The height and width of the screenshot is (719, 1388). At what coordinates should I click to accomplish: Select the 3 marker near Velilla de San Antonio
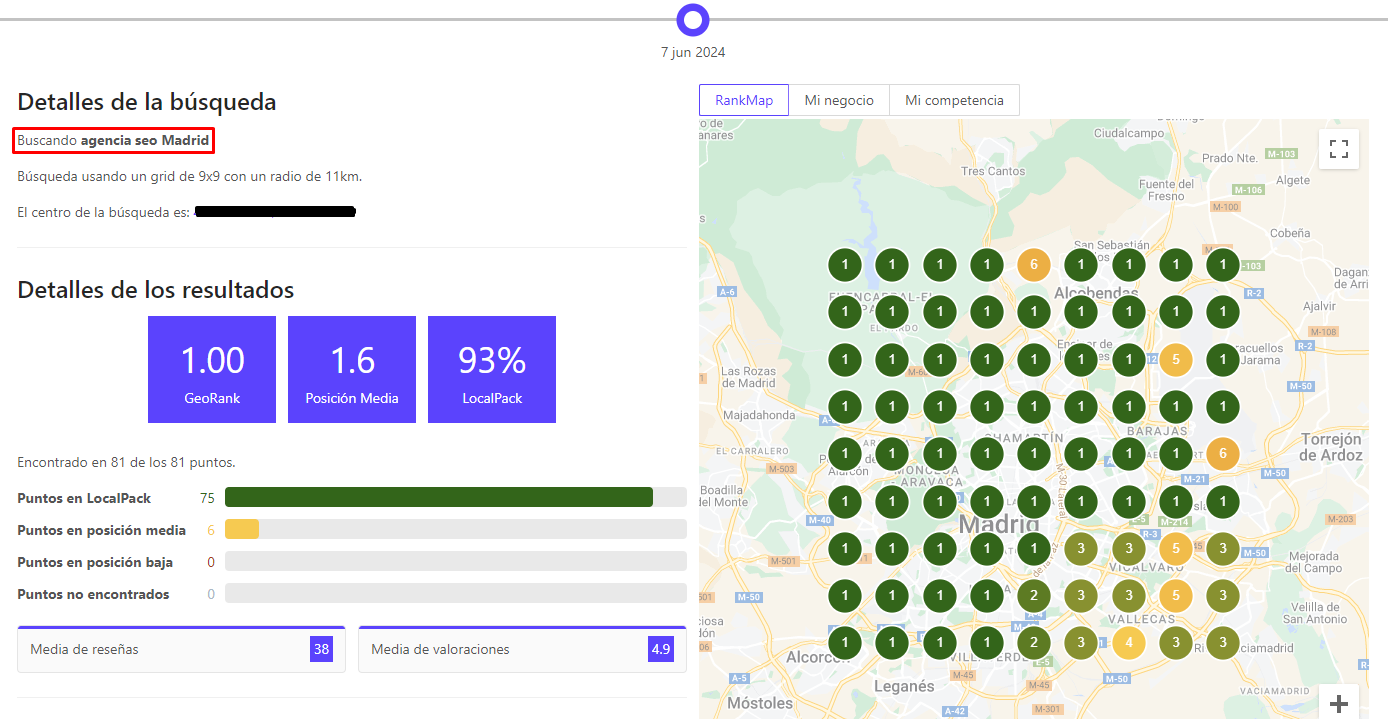[x=1223, y=596]
